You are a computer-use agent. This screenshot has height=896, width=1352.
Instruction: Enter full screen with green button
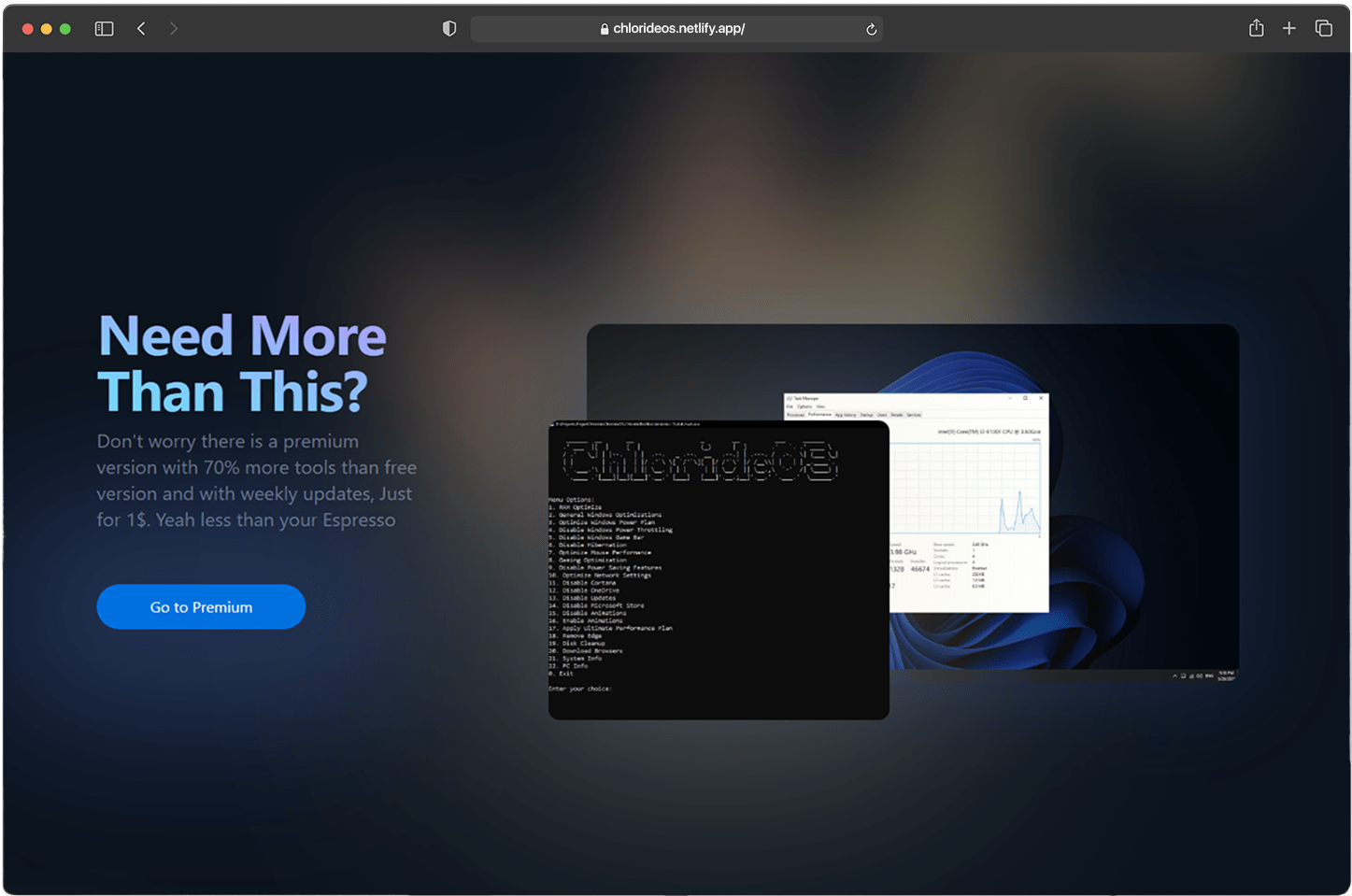65,29
